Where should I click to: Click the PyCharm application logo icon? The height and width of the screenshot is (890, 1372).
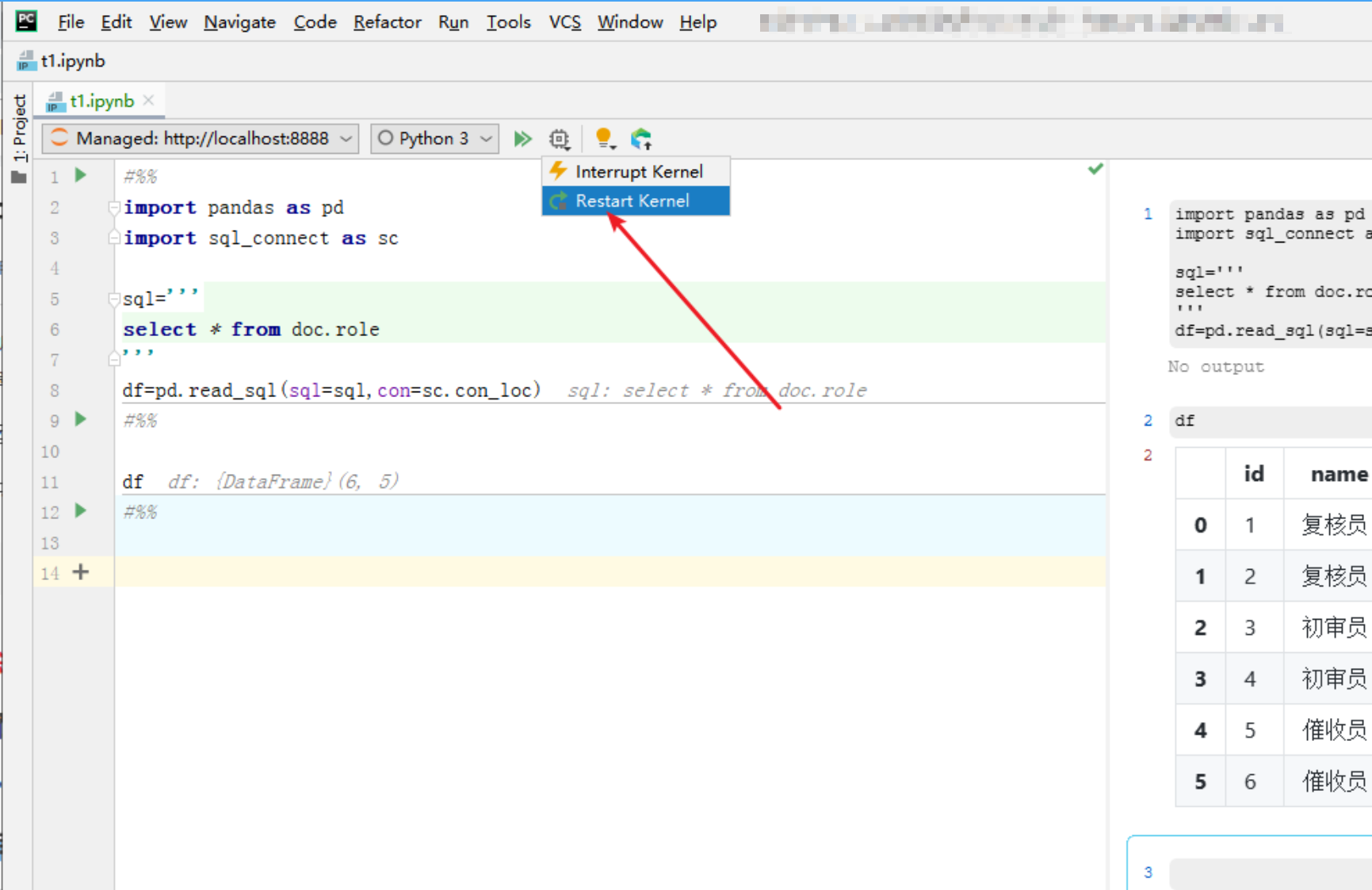(x=26, y=21)
